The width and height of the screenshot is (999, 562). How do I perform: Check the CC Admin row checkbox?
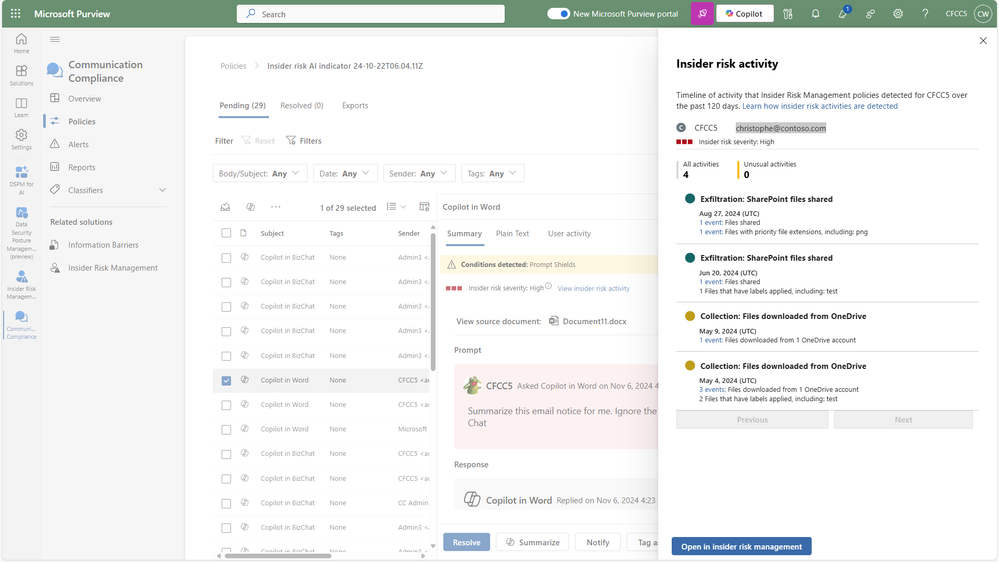[226, 503]
